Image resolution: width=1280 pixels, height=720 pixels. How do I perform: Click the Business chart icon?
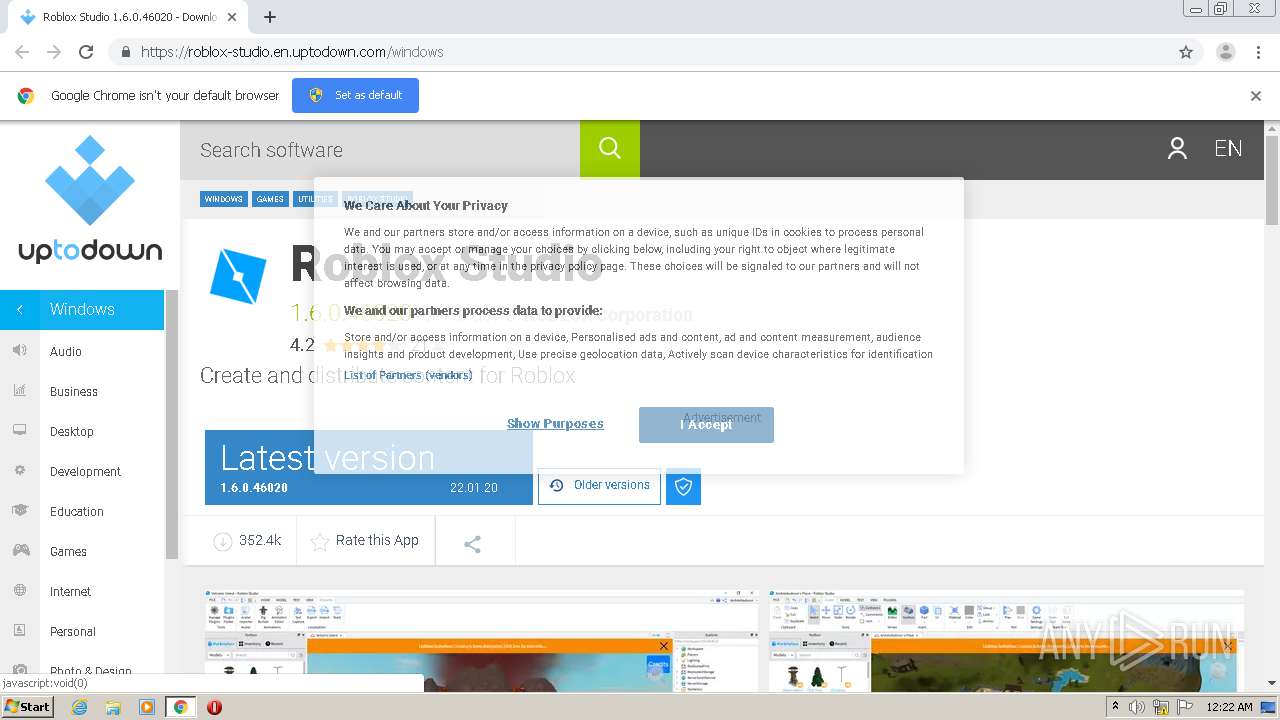click(20, 390)
